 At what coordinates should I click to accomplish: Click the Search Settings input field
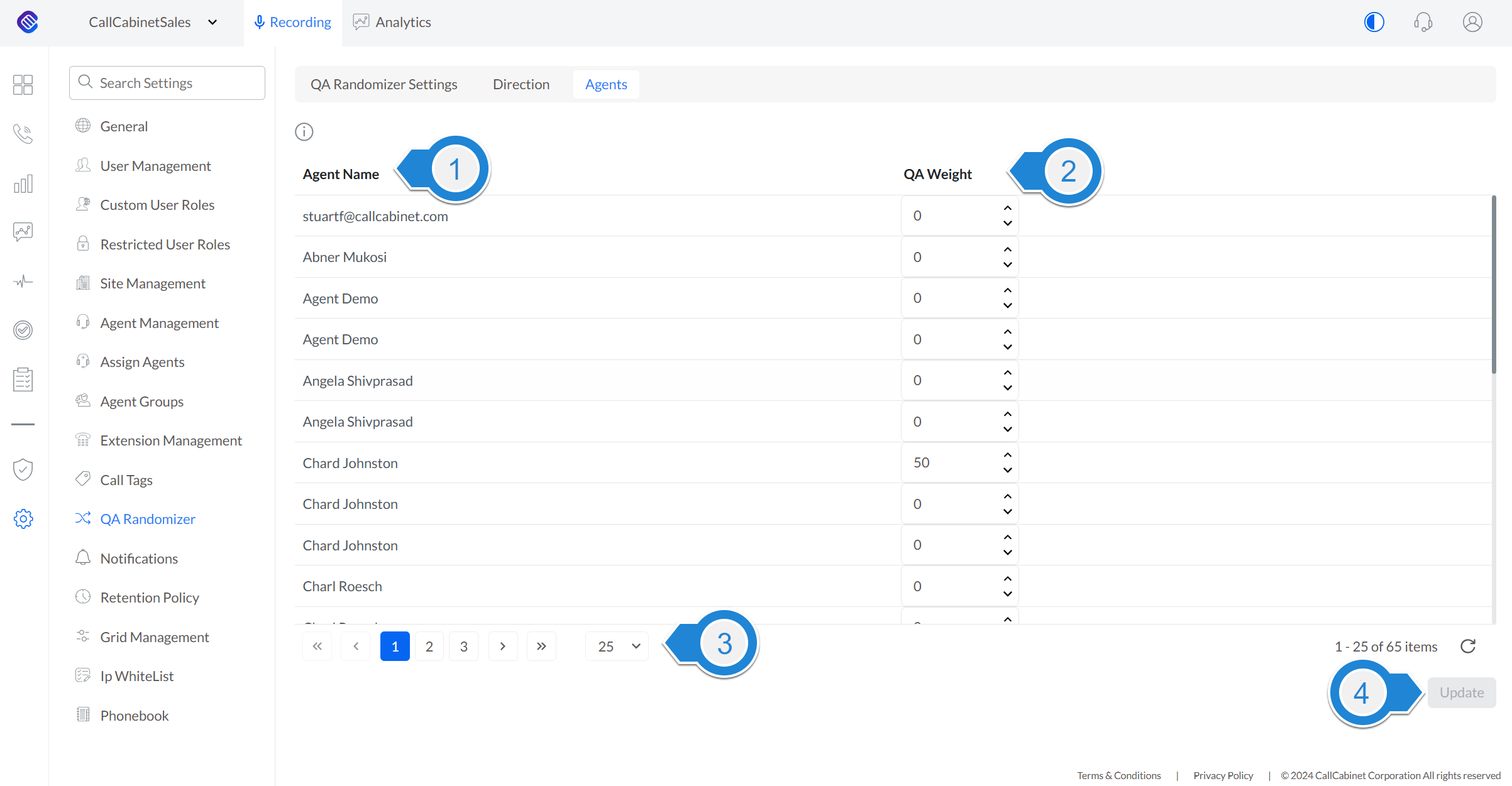tap(167, 83)
